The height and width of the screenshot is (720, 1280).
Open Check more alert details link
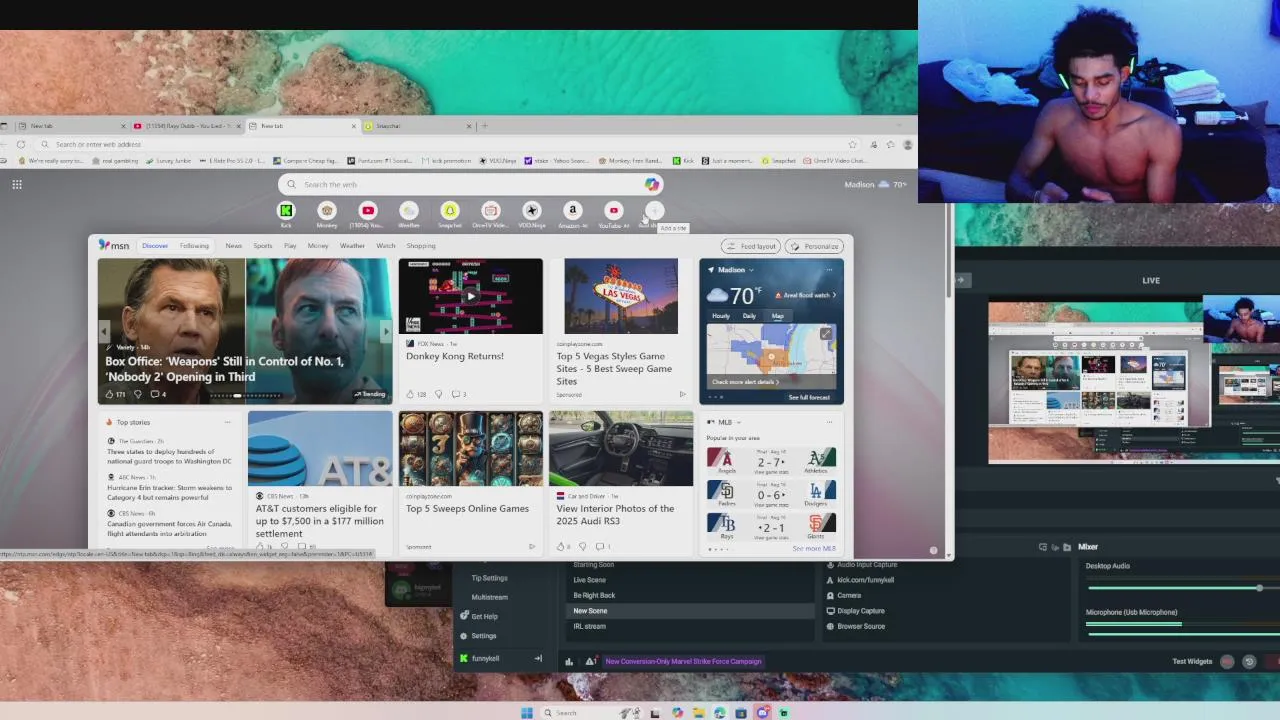tap(745, 382)
